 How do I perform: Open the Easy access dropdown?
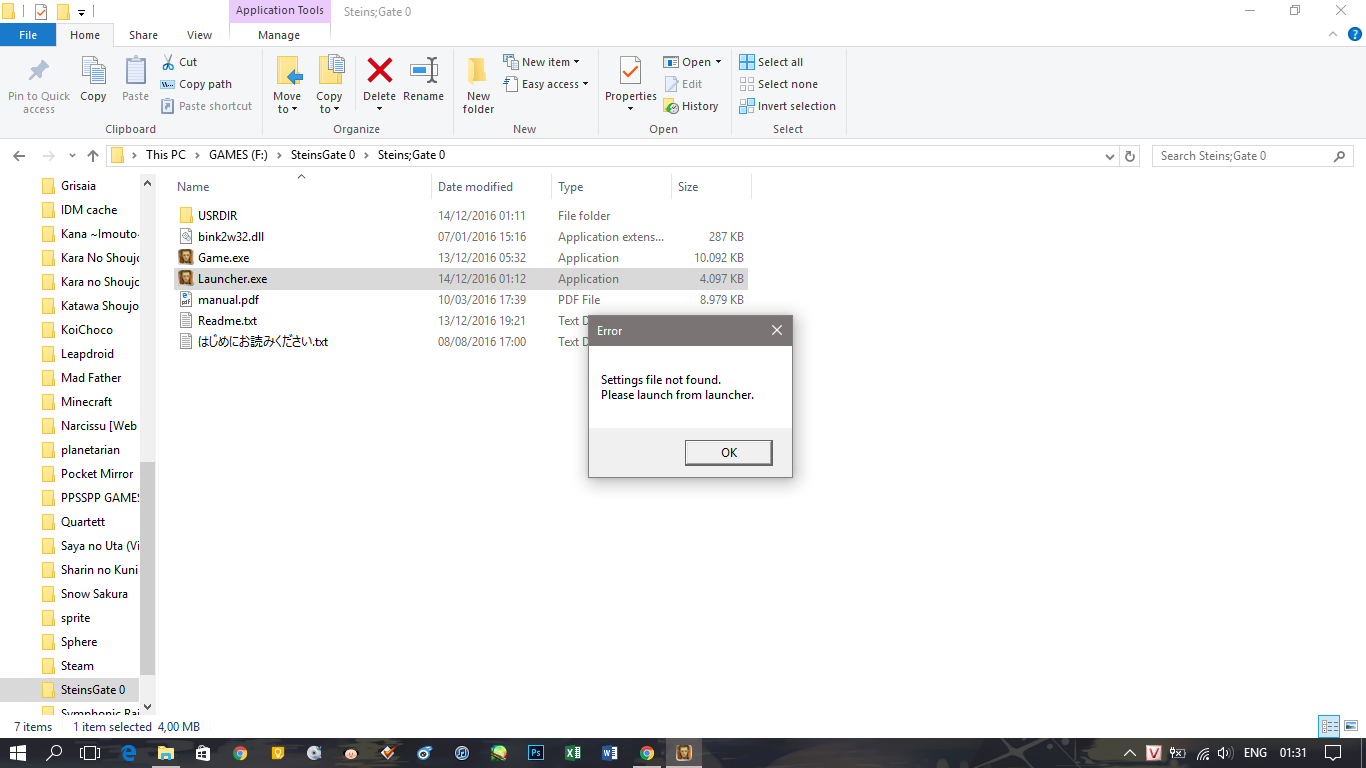(x=545, y=84)
